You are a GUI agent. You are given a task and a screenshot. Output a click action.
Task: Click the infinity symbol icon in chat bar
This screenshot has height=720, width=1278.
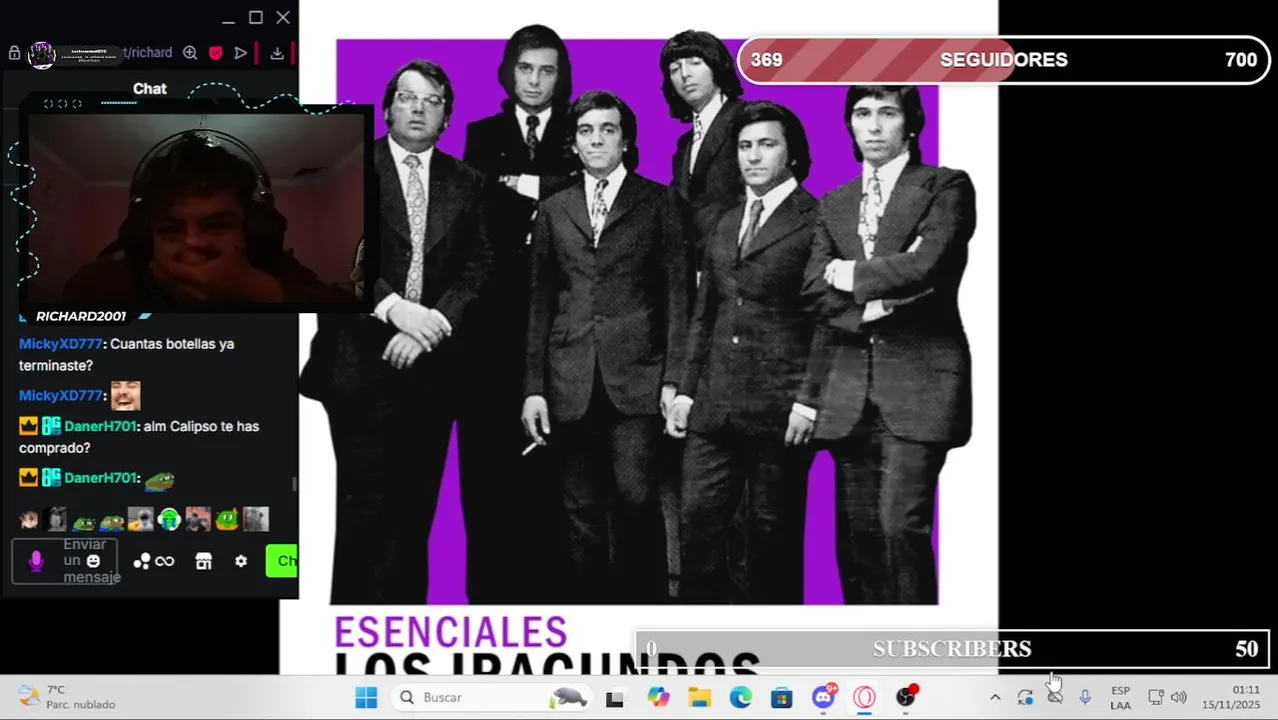coord(165,562)
